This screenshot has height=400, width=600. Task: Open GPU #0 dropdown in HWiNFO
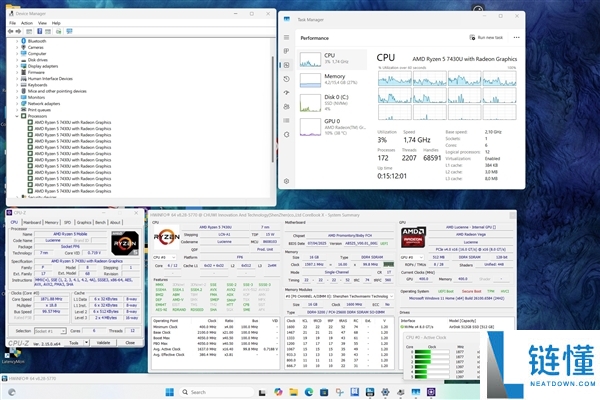coord(412,257)
